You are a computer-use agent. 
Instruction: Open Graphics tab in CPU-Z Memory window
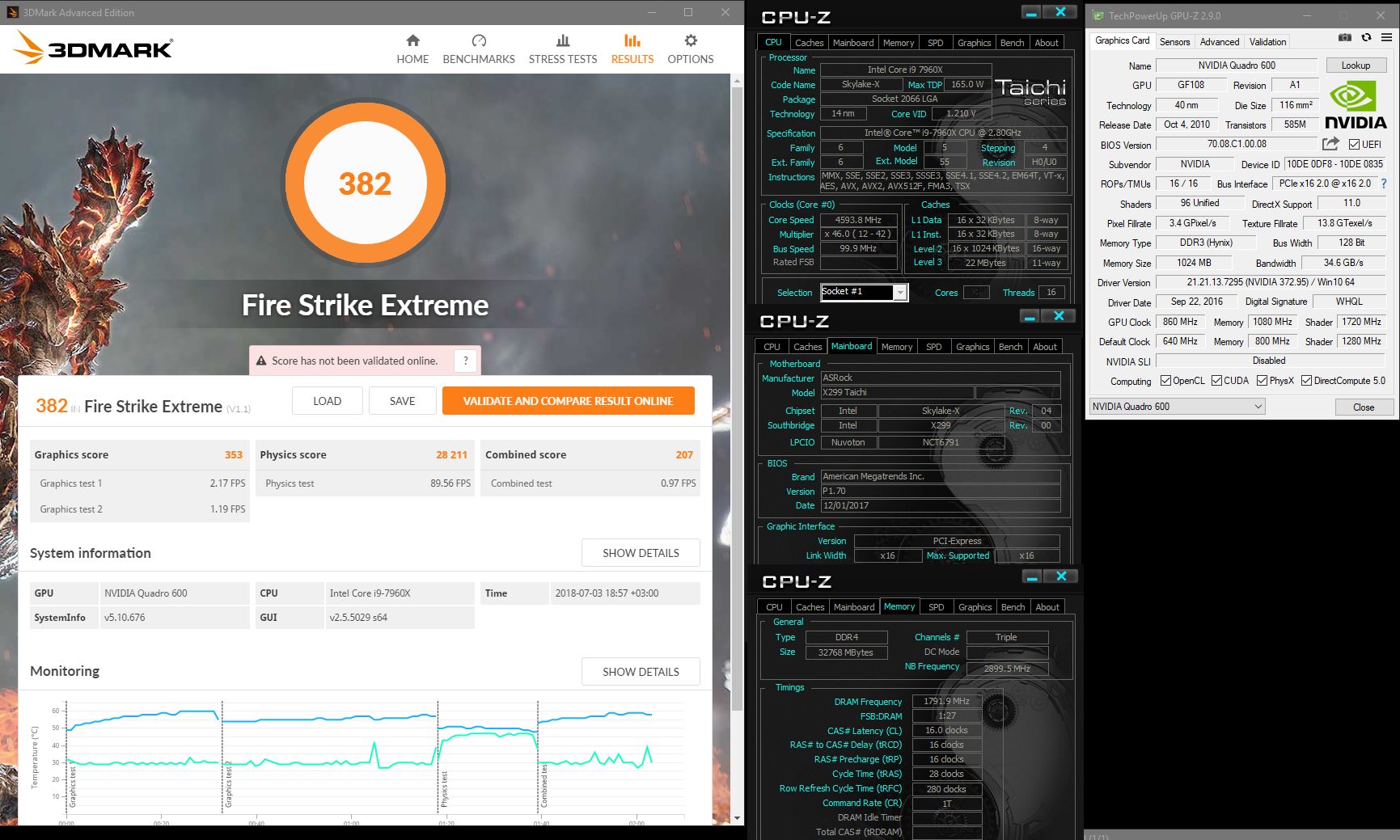pyautogui.click(x=975, y=607)
